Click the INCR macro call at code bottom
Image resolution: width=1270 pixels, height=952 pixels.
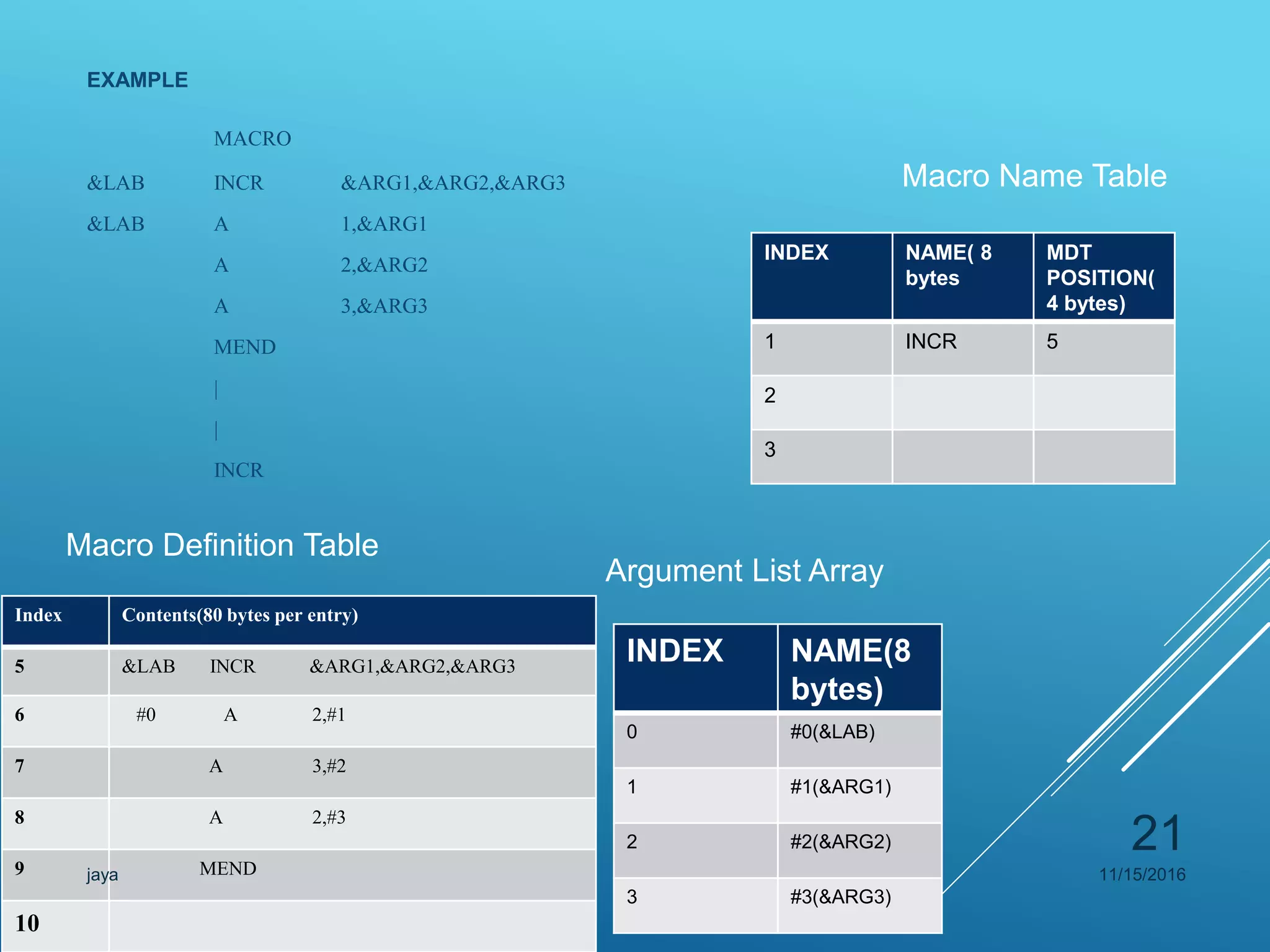tap(239, 470)
